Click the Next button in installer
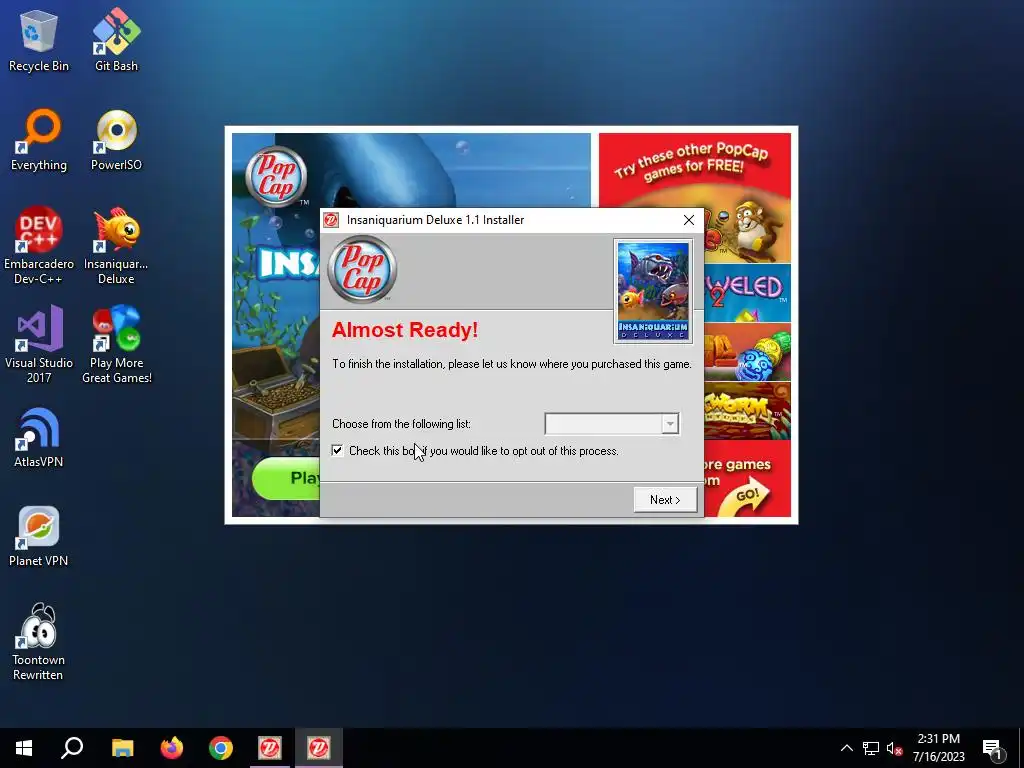This screenshot has width=1024, height=768. tap(665, 500)
